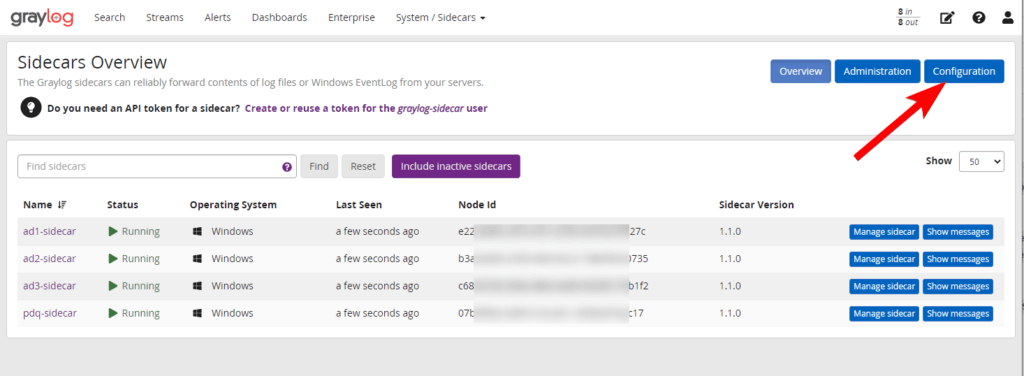Open the Create or reuse a token link
1024x376 pixels.
pos(366,108)
